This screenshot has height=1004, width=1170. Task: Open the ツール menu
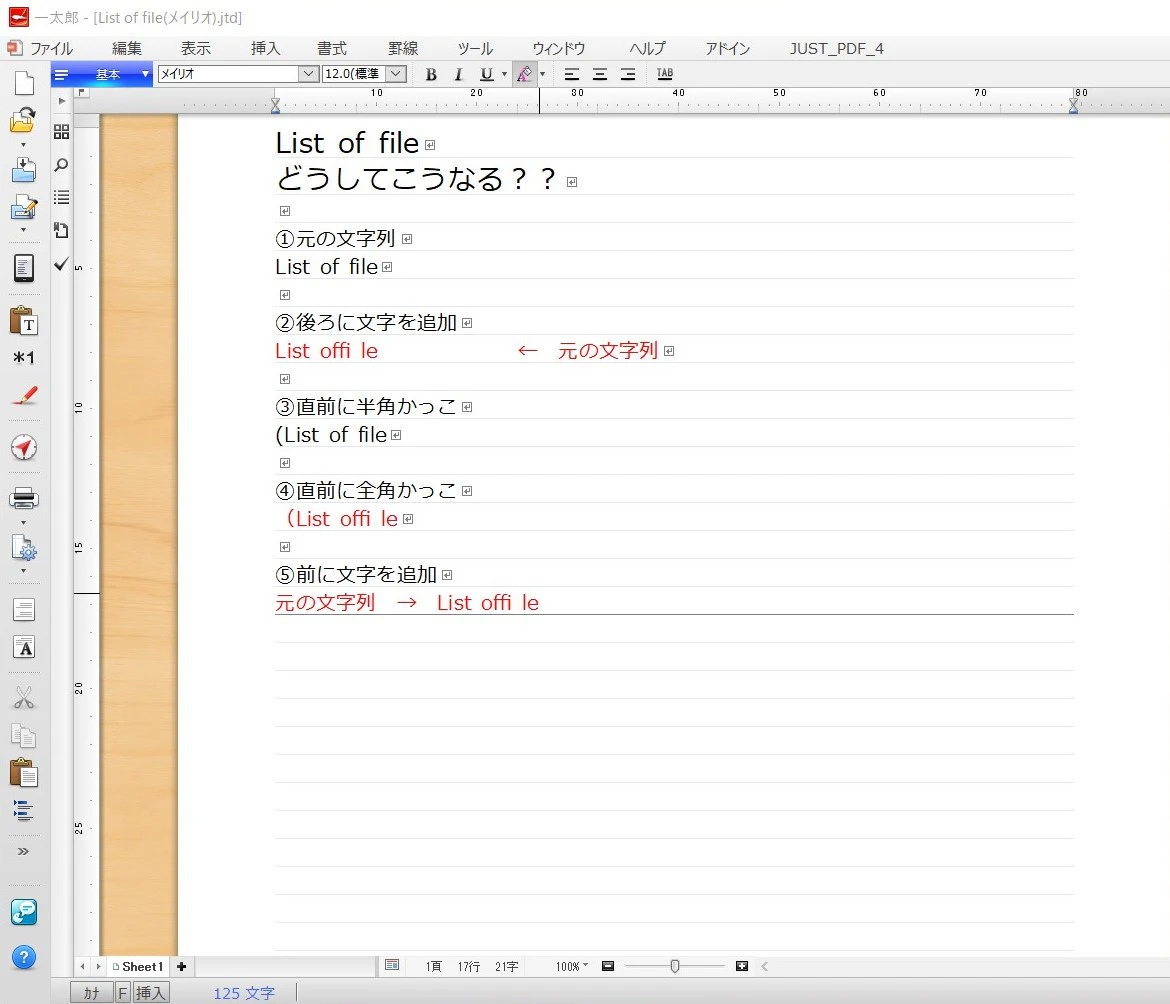[x=475, y=48]
